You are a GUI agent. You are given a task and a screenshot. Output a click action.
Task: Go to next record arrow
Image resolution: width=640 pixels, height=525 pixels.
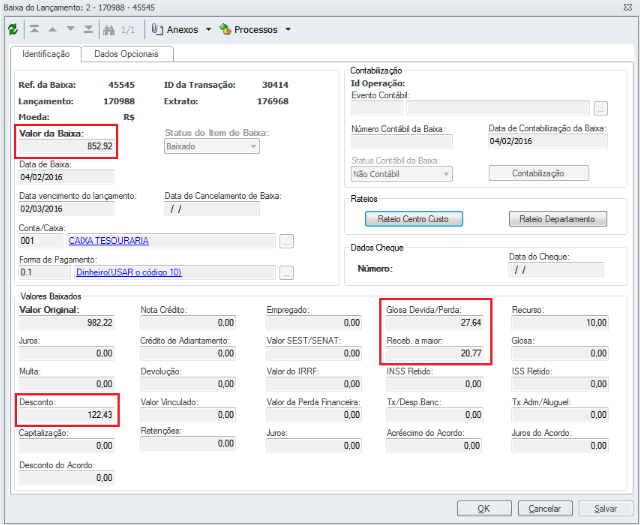point(71,29)
